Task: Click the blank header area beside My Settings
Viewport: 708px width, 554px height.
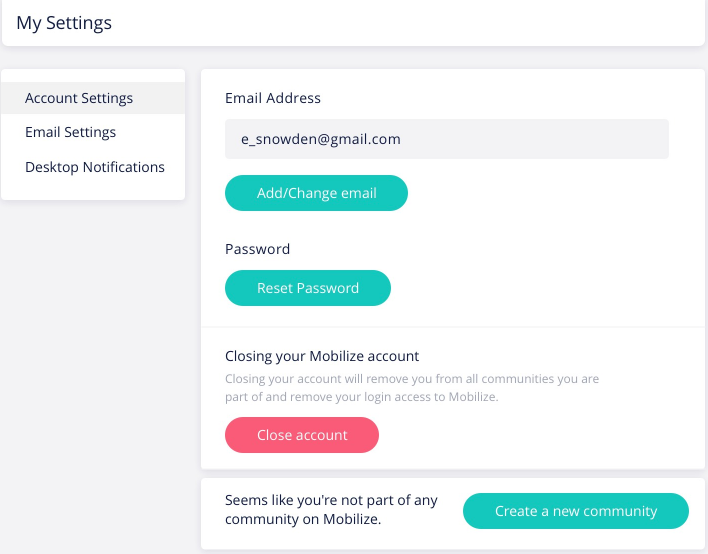Action: coord(406,23)
